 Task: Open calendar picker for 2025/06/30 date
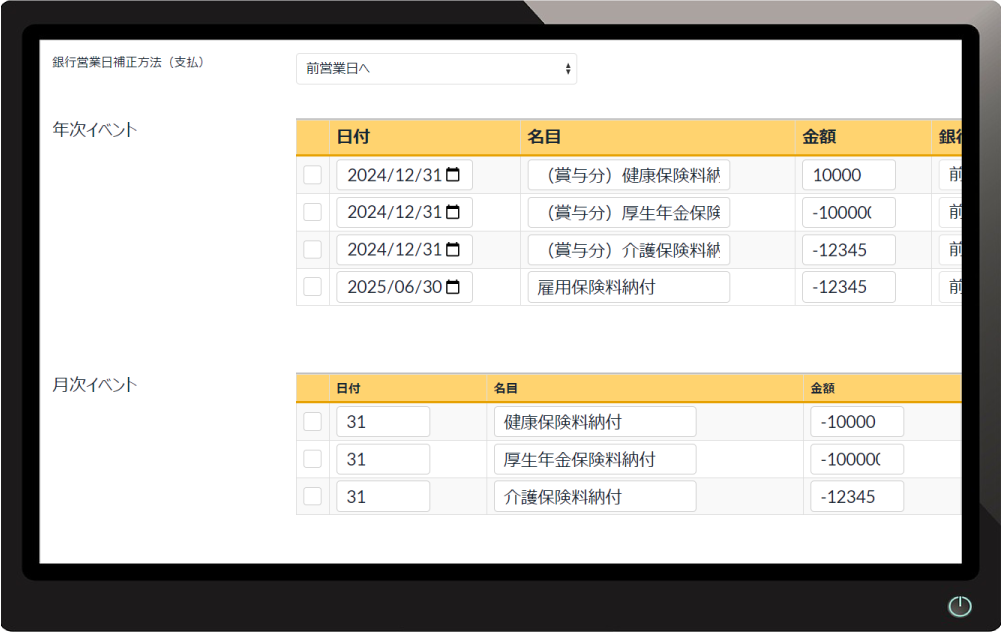pos(453,287)
